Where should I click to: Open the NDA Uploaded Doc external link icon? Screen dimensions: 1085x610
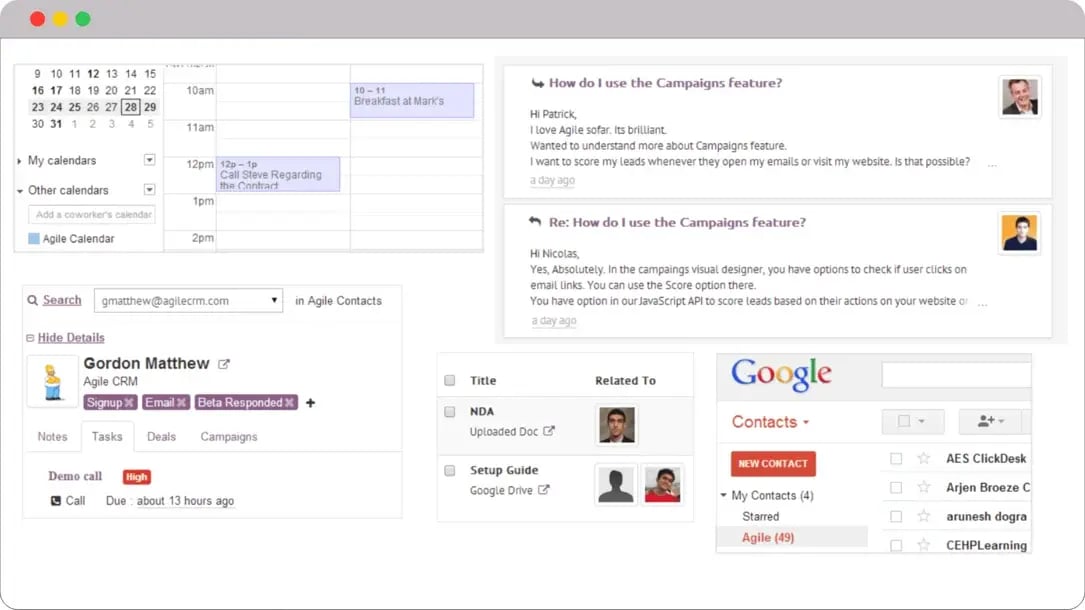tap(549, 431)
